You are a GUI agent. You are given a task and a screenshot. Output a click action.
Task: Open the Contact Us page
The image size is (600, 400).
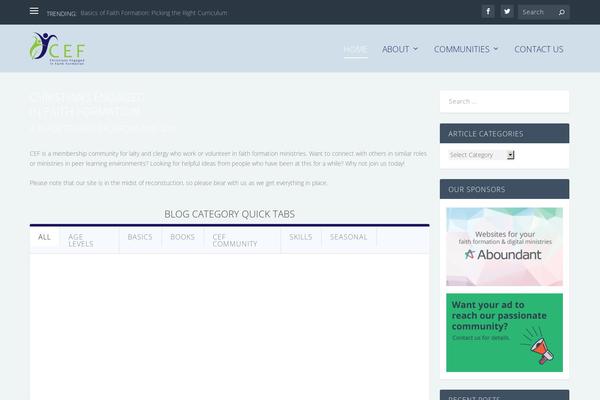tap(539, 49)
